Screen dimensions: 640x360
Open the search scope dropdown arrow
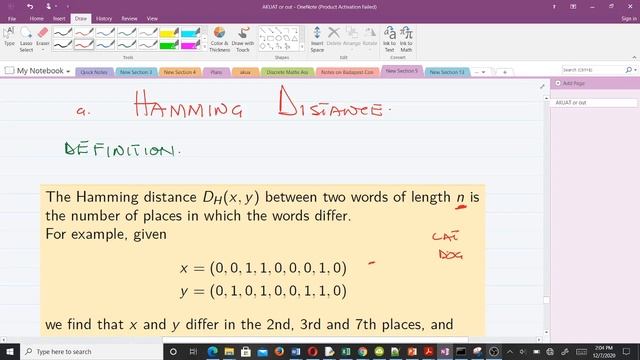[x=635, y=70]
